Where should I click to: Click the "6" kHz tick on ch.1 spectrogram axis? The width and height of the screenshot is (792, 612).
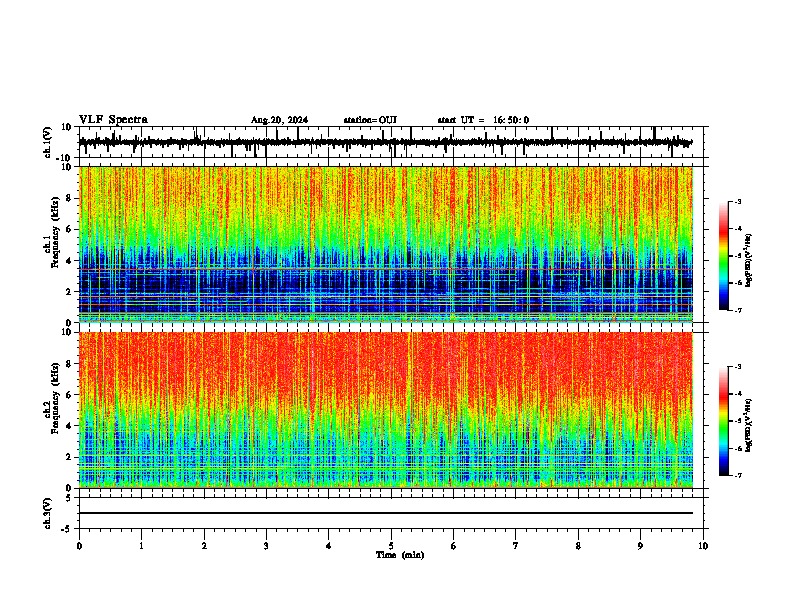pyautogui.click(x=70, y=229)
